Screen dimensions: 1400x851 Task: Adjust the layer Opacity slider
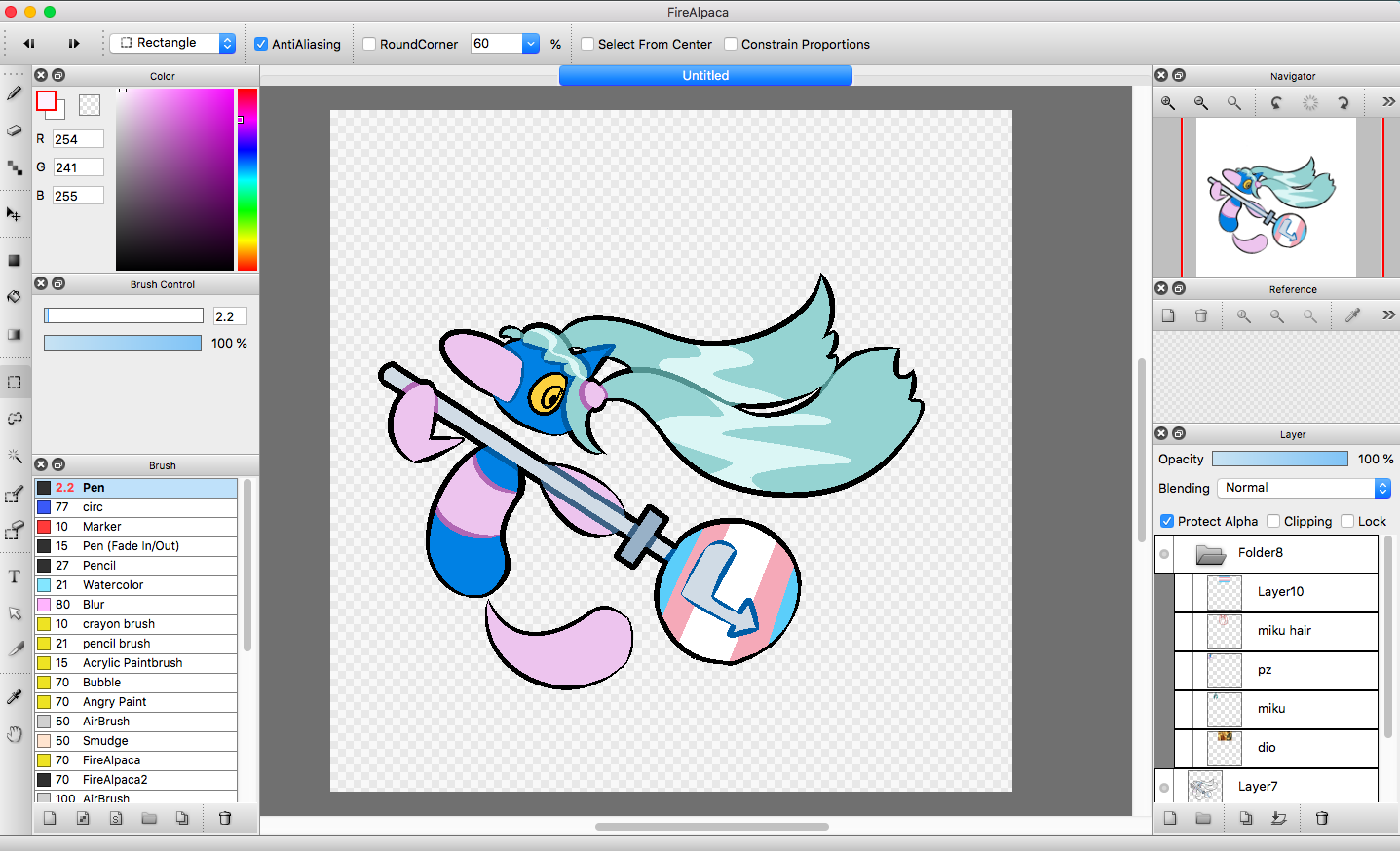tap(1280, 459)
